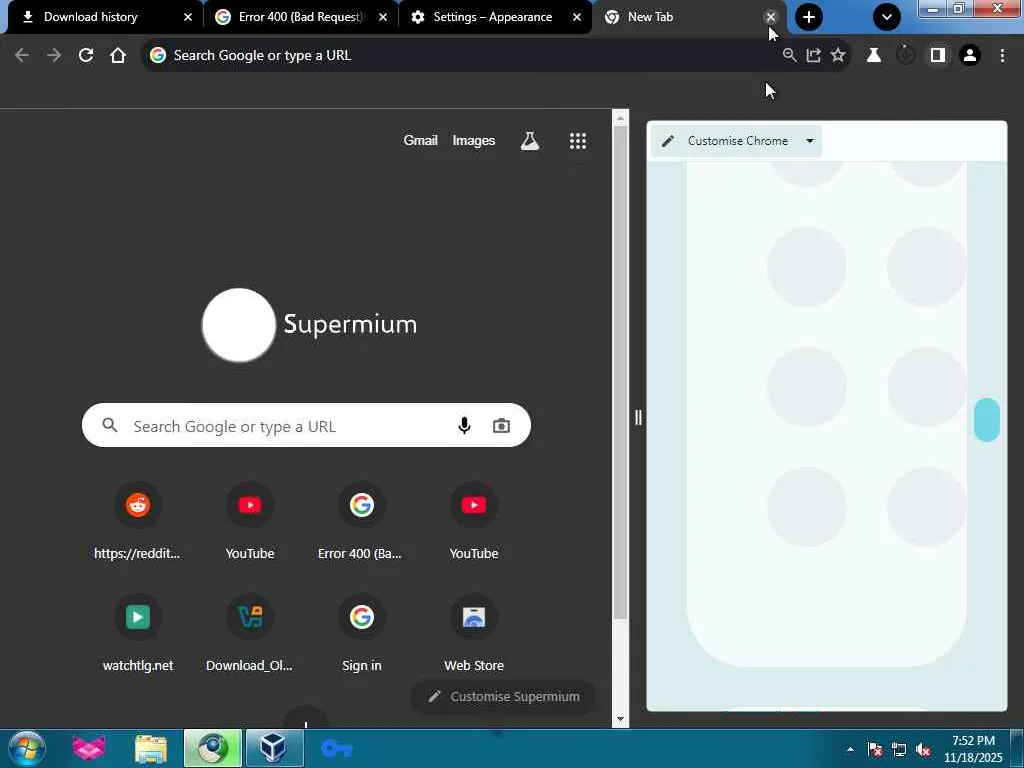Start voice search with microphone icon
The image size is (1024, 768).
coord(464,426)
